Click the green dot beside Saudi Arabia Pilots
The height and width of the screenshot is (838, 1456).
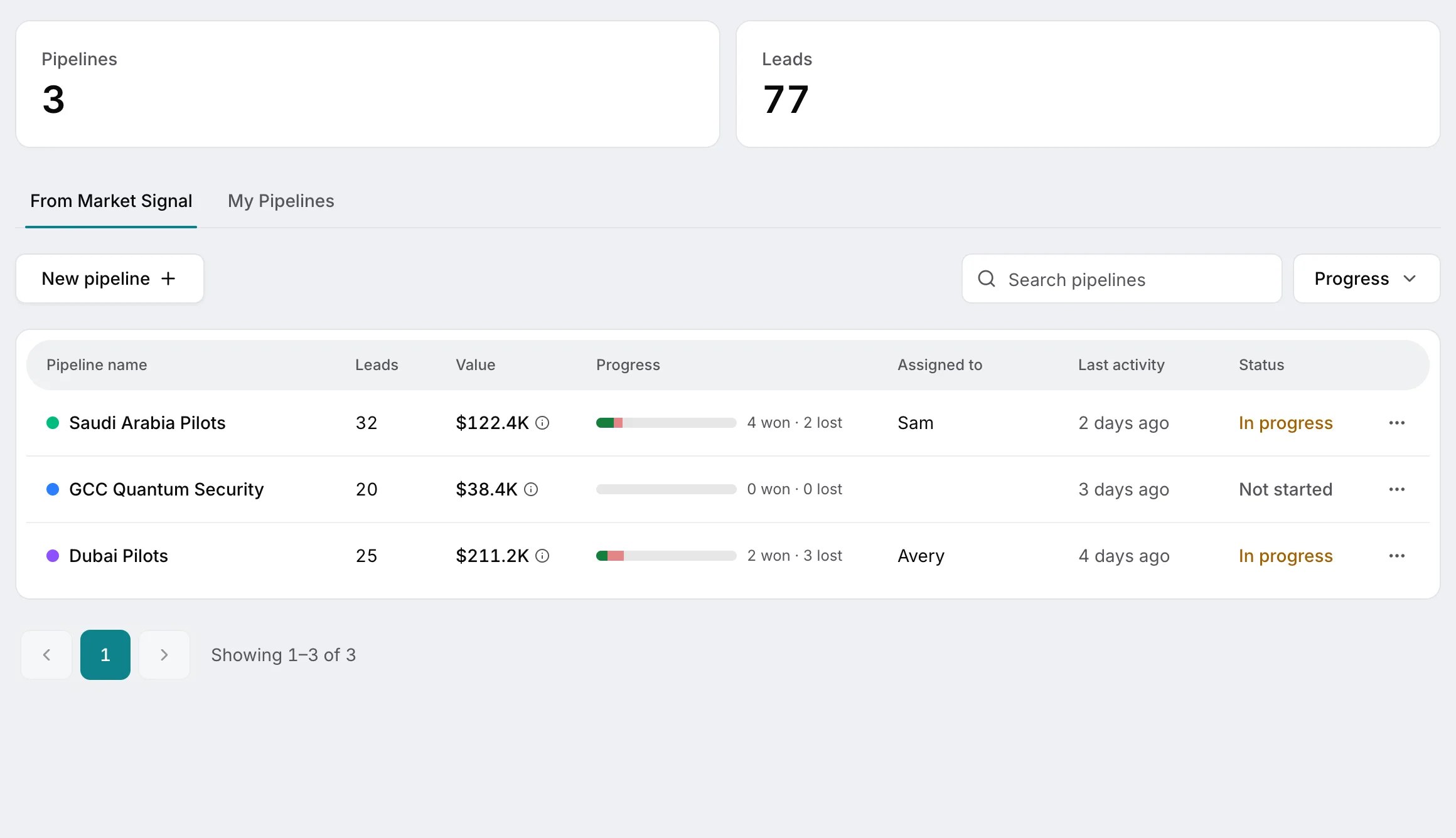point(53,423)
